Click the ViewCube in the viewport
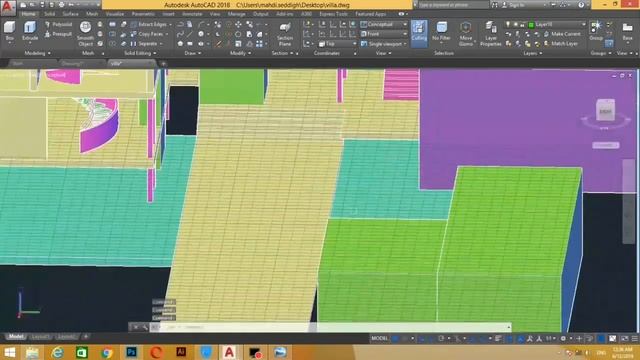Image resolution: width=640 pixels, height=360 pixels. tap(605, 109)
